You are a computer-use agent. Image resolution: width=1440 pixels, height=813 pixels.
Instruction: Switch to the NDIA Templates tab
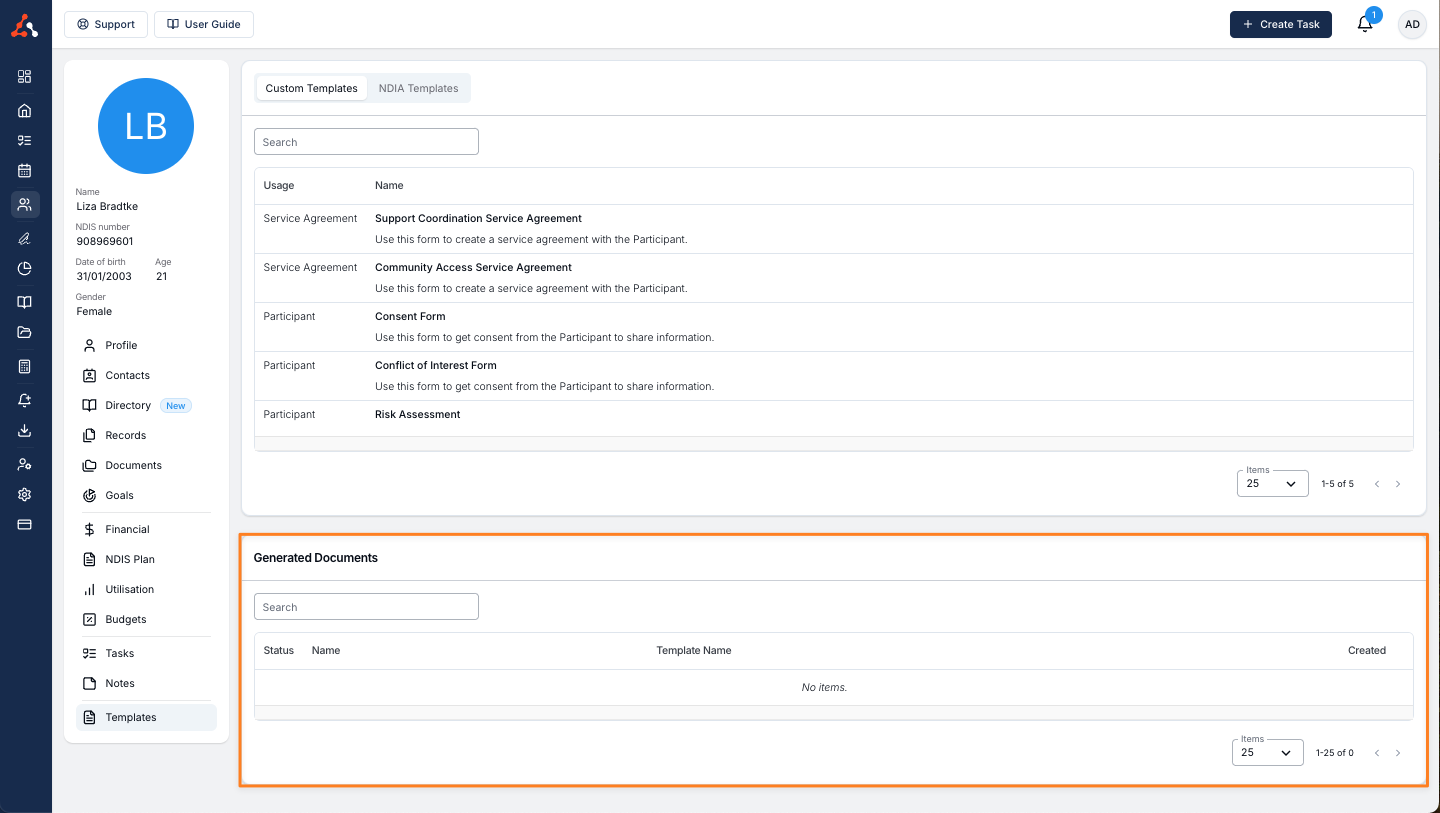point(418,88)
